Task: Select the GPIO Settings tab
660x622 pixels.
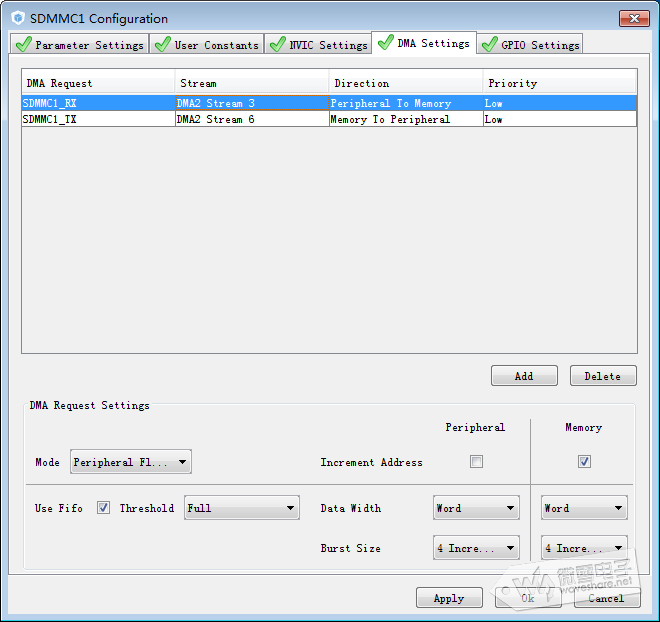Action: [530, 45]
